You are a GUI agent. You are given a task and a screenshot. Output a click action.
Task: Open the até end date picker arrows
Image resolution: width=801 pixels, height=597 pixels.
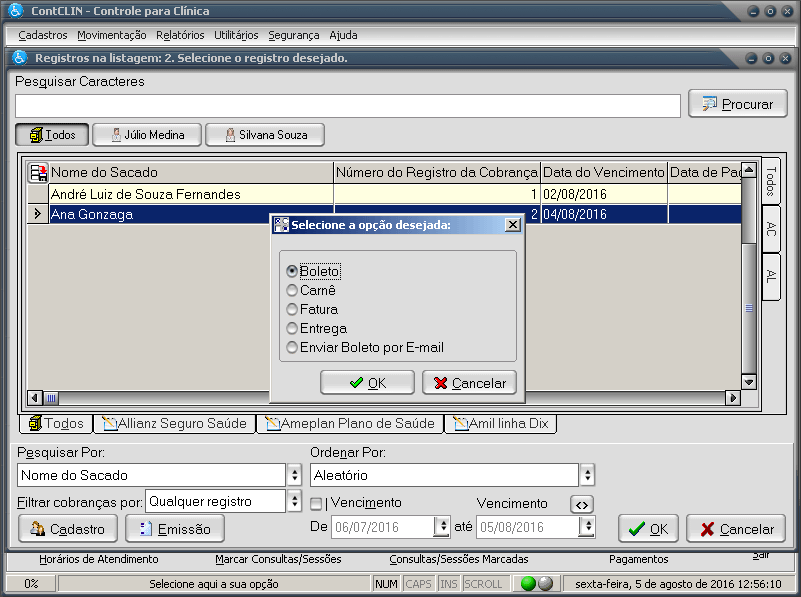pos(588,527)
